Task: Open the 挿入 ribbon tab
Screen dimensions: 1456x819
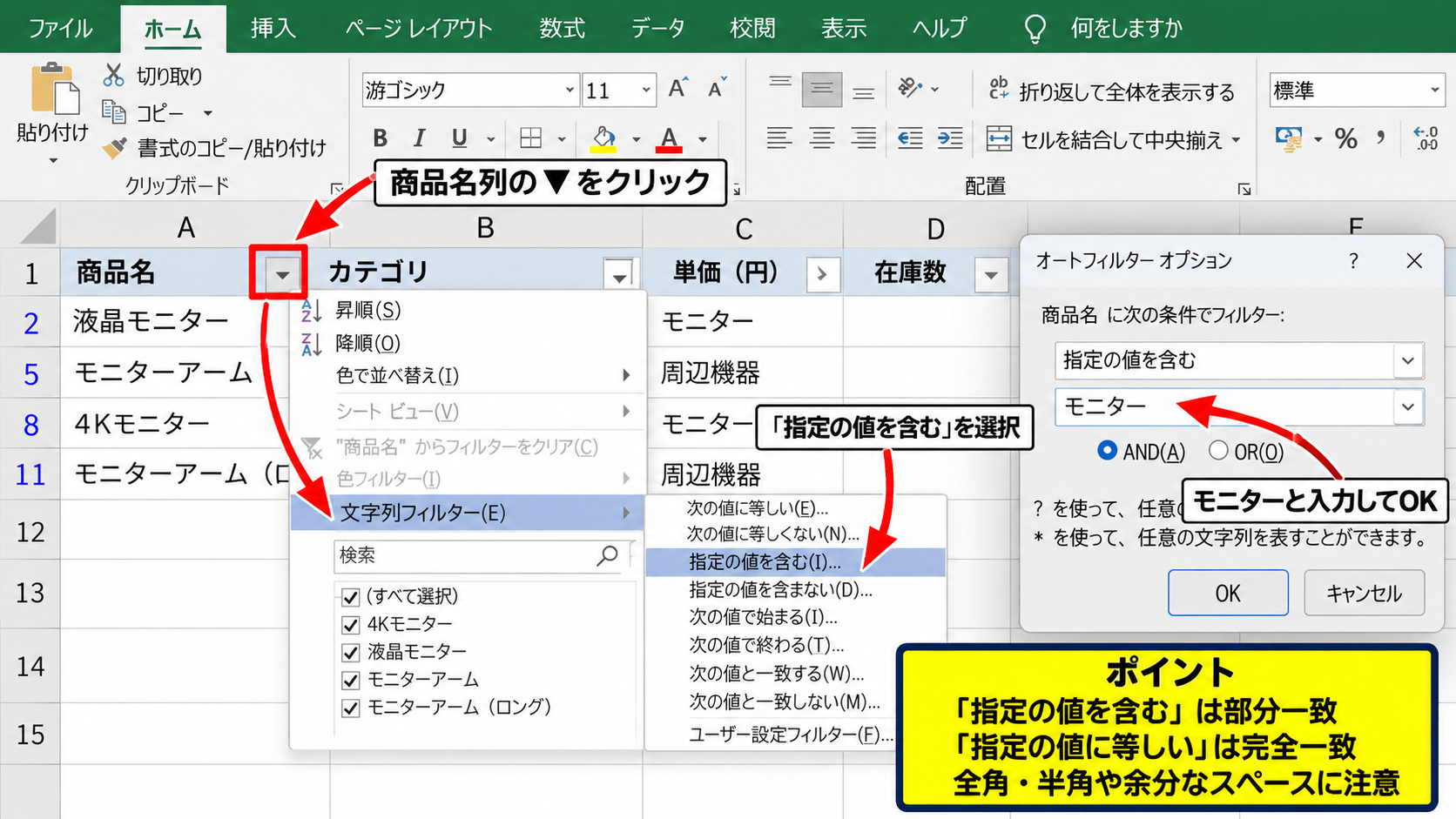Action: point(273,28)
